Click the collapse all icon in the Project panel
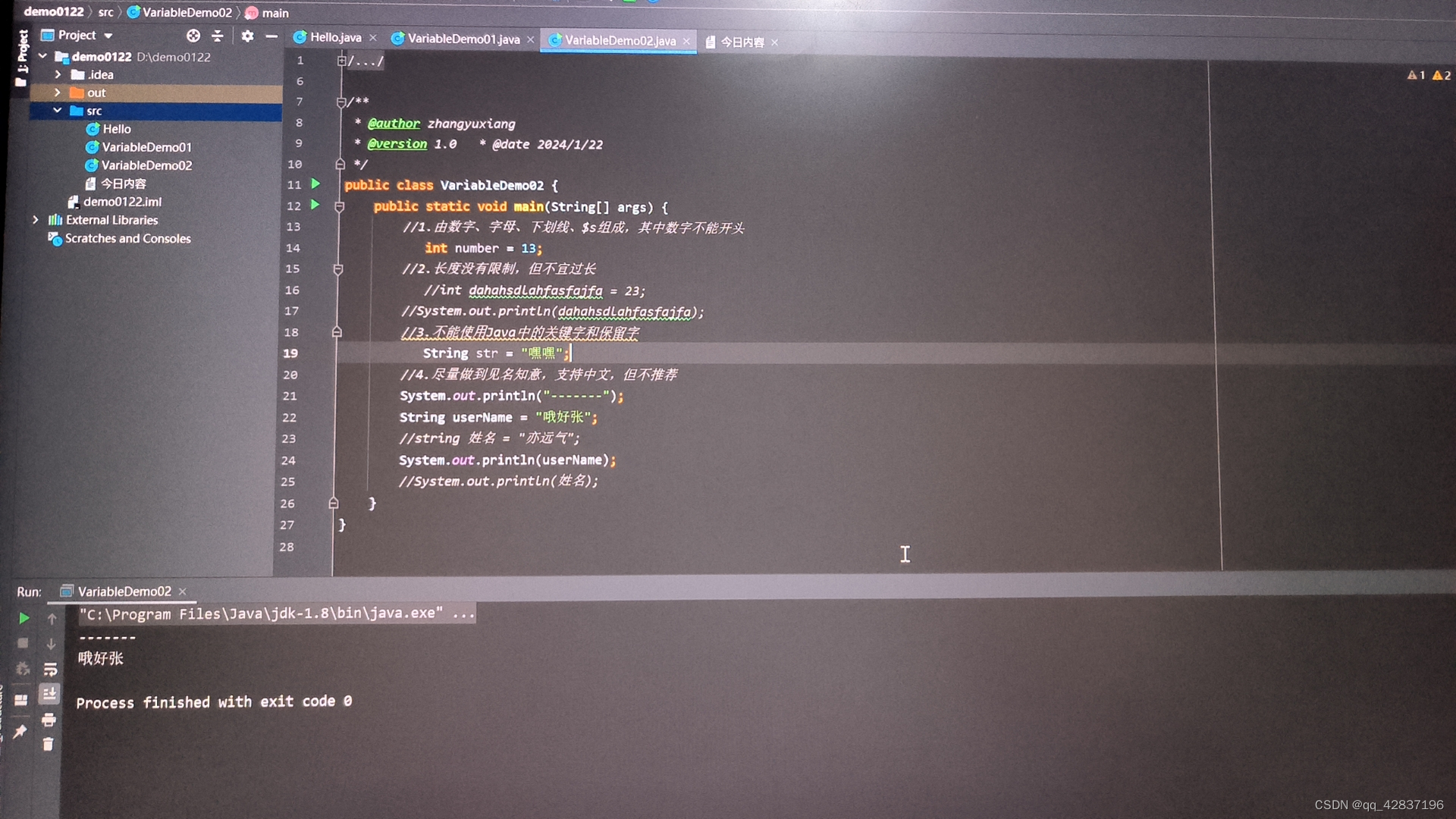Image resolution: width=1456 pixels, height=819 pixels. (x=218, y=36)
